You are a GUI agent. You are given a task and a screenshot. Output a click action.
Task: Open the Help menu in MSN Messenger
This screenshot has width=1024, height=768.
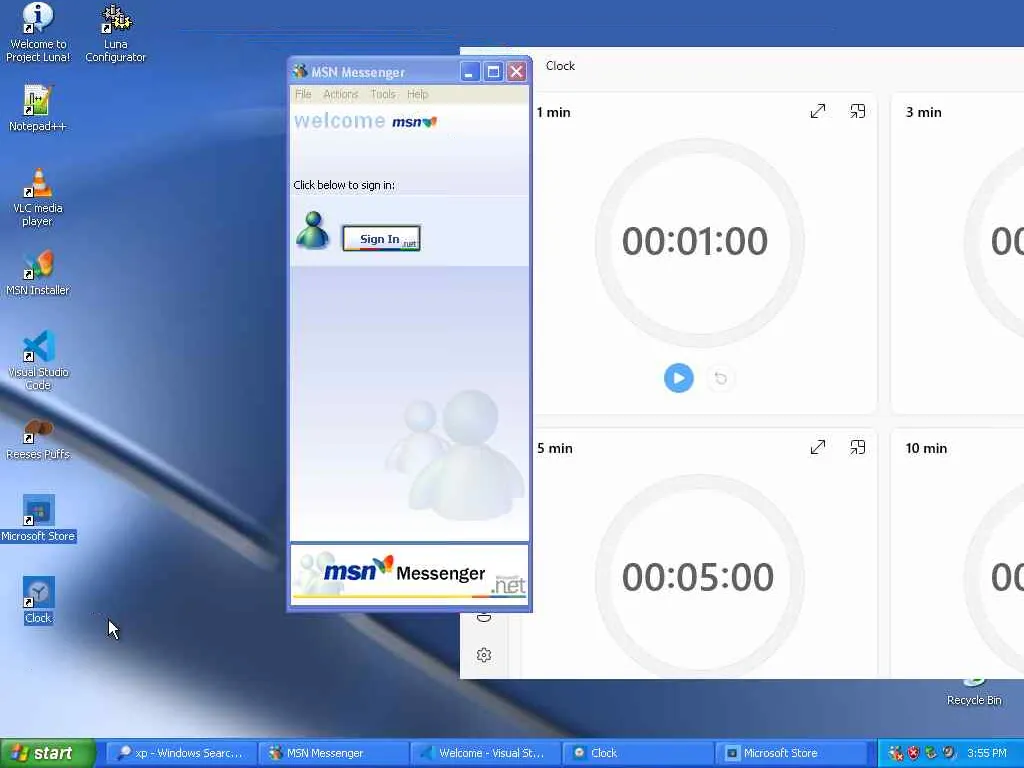[x=417, y=94]
